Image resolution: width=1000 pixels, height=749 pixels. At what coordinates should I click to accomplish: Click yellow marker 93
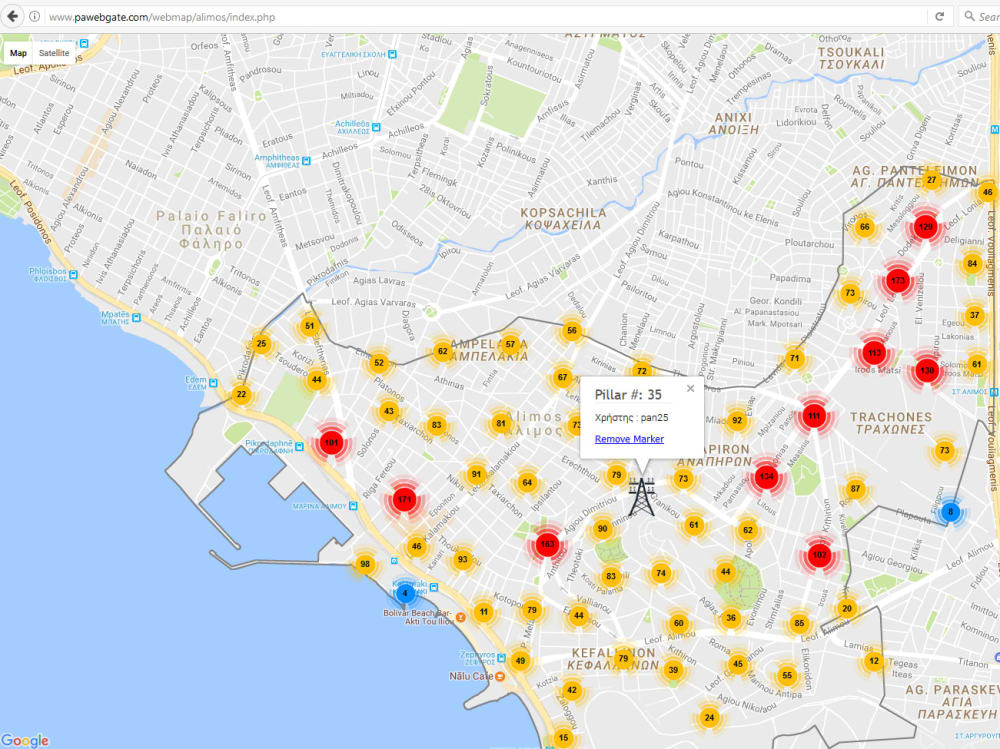462,560
